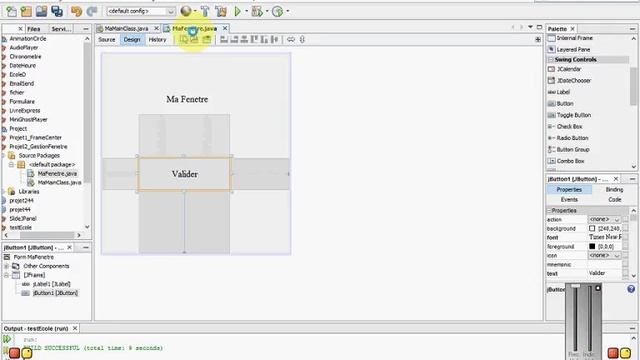
Task: Click the Clean and Build icon
Action: [221, 11]
